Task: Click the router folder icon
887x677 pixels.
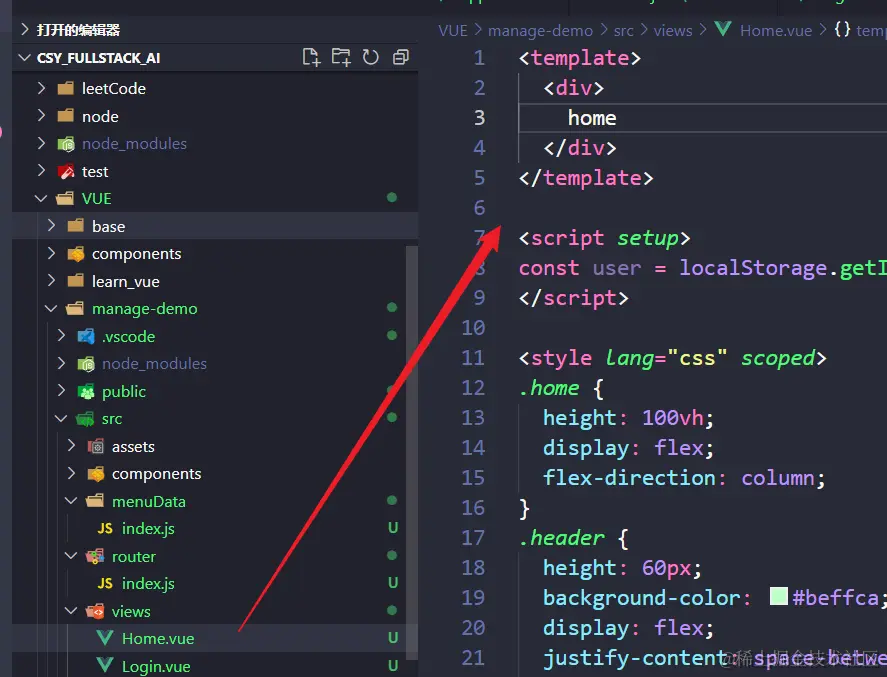Action: click(95, 557)
